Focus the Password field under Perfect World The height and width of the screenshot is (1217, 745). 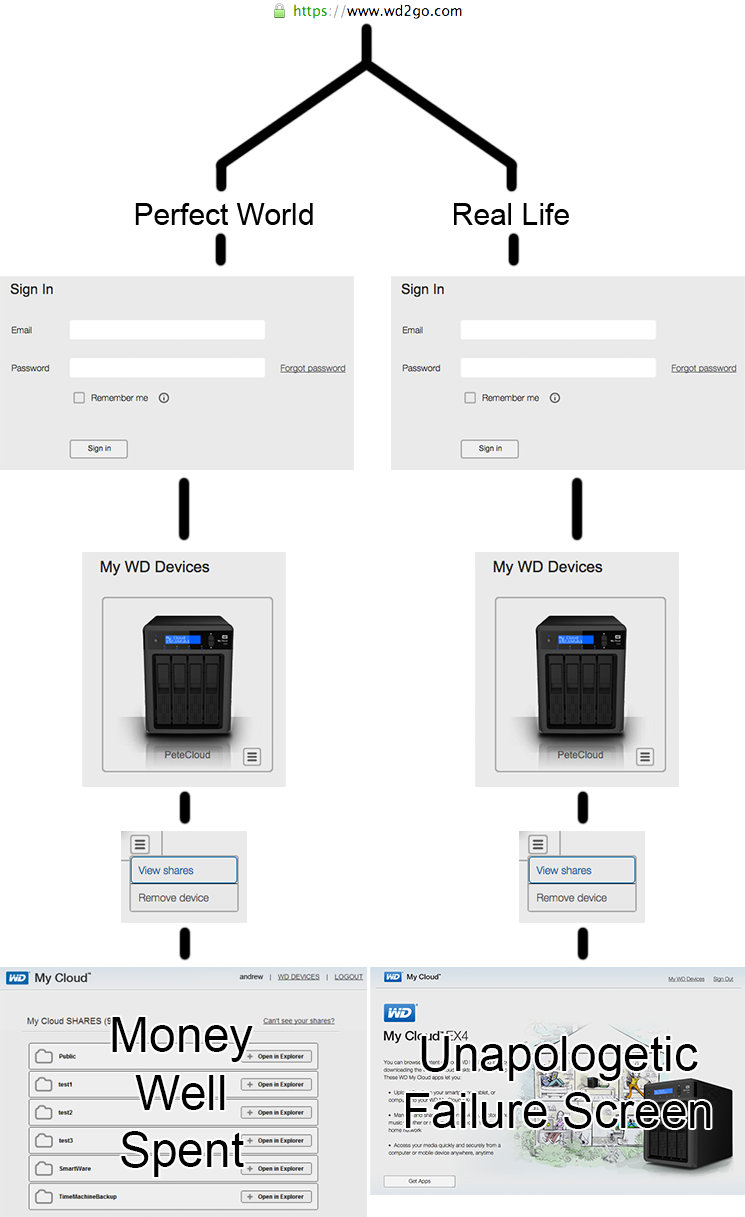167,368
